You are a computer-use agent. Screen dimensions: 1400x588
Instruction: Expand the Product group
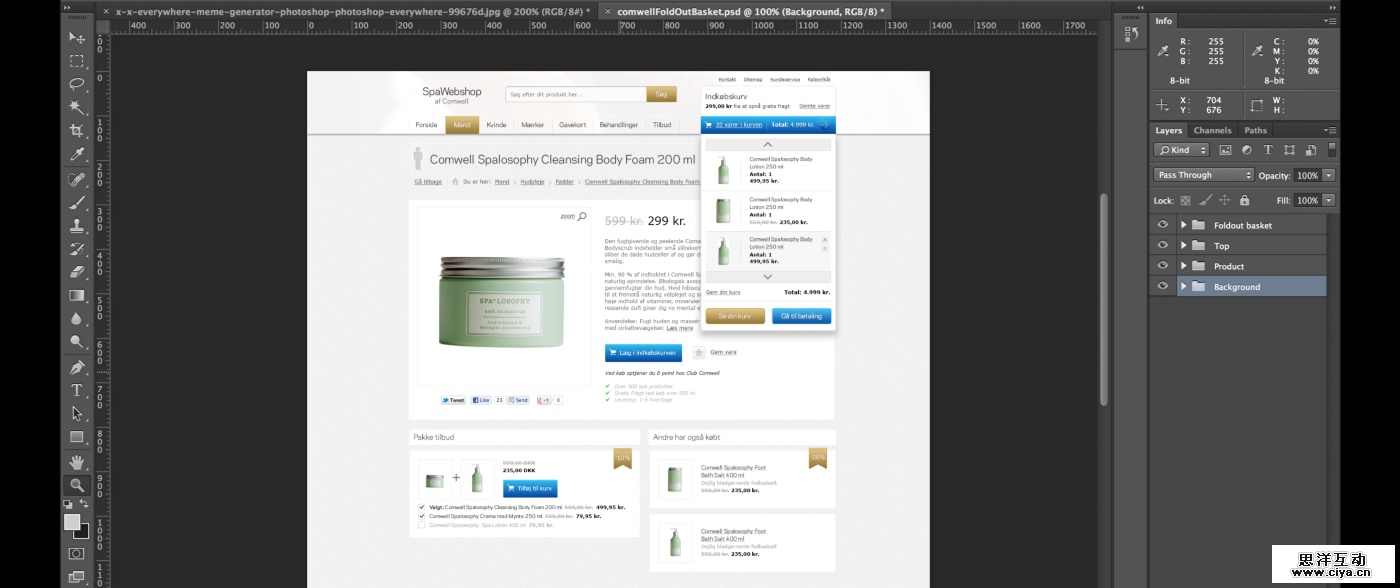click(x=1184, y=266)
